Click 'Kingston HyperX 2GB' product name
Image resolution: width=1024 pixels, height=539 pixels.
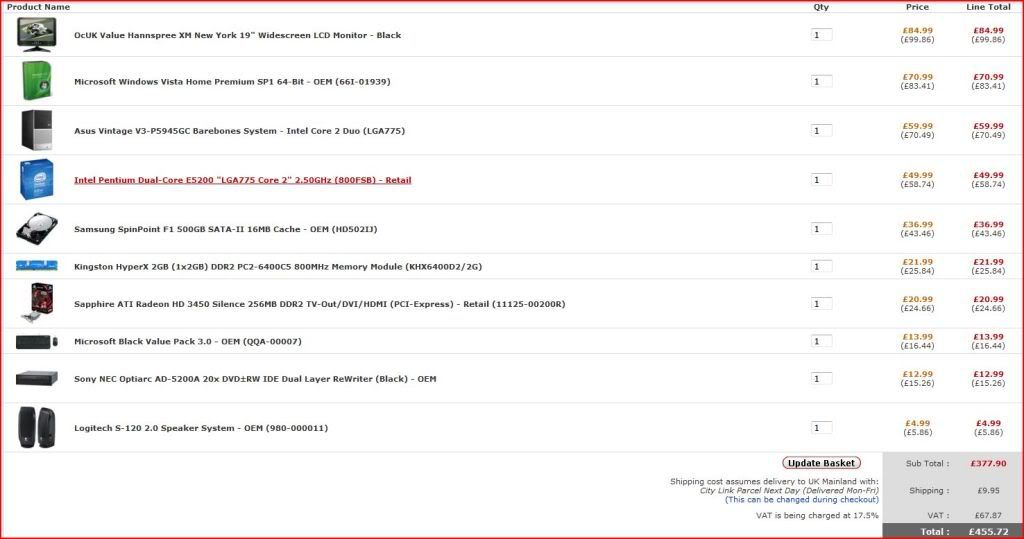278,267
